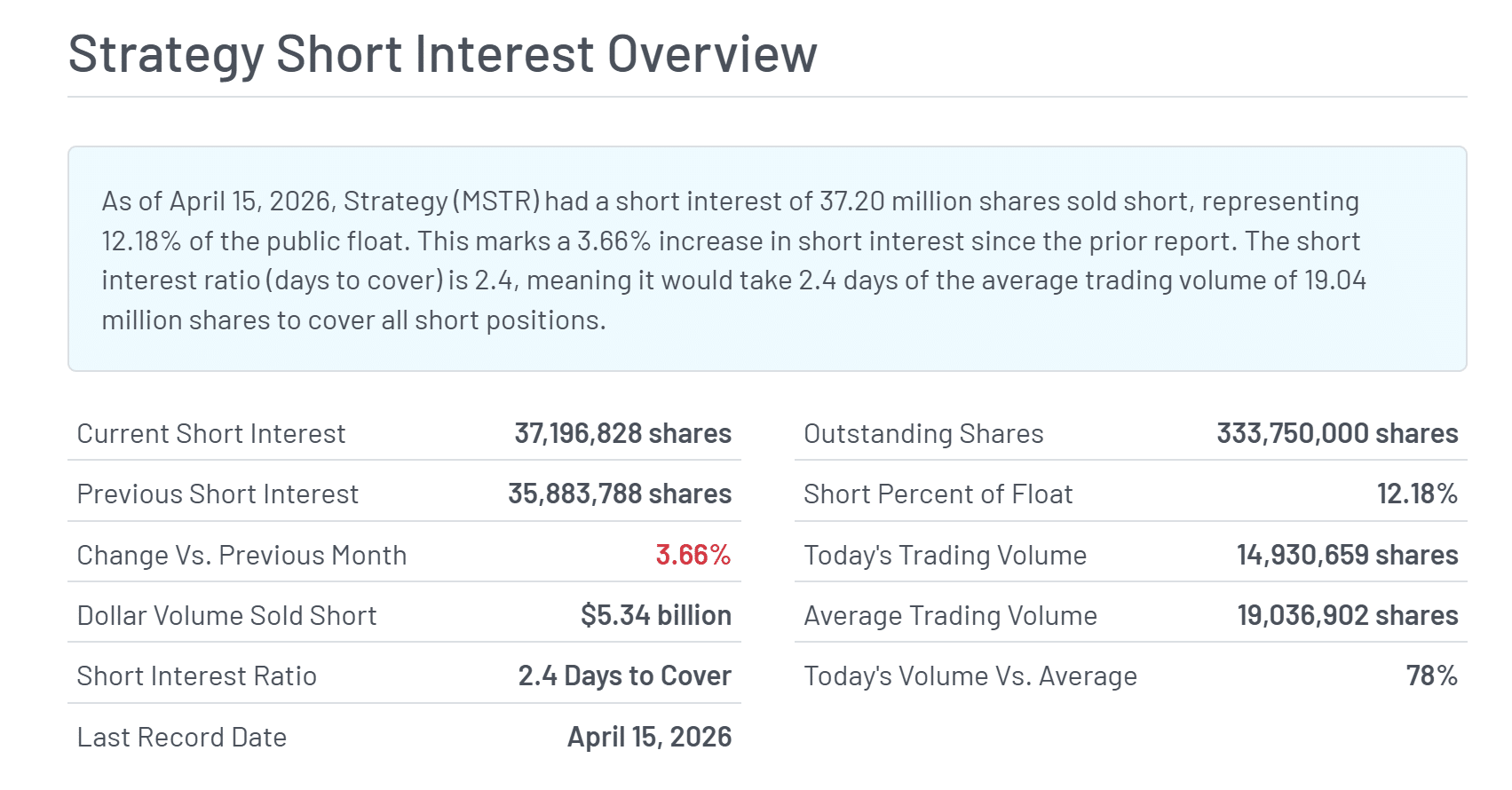
Task: Select the 'Current Short Interest' label
Action: 211,433
